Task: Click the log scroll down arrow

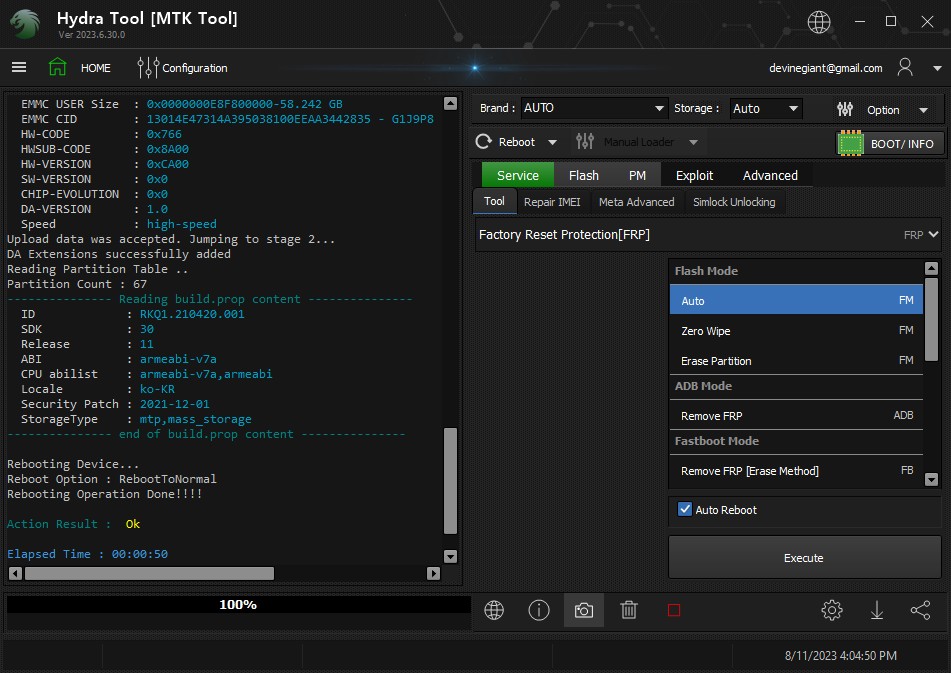Action: click(450, 556)
